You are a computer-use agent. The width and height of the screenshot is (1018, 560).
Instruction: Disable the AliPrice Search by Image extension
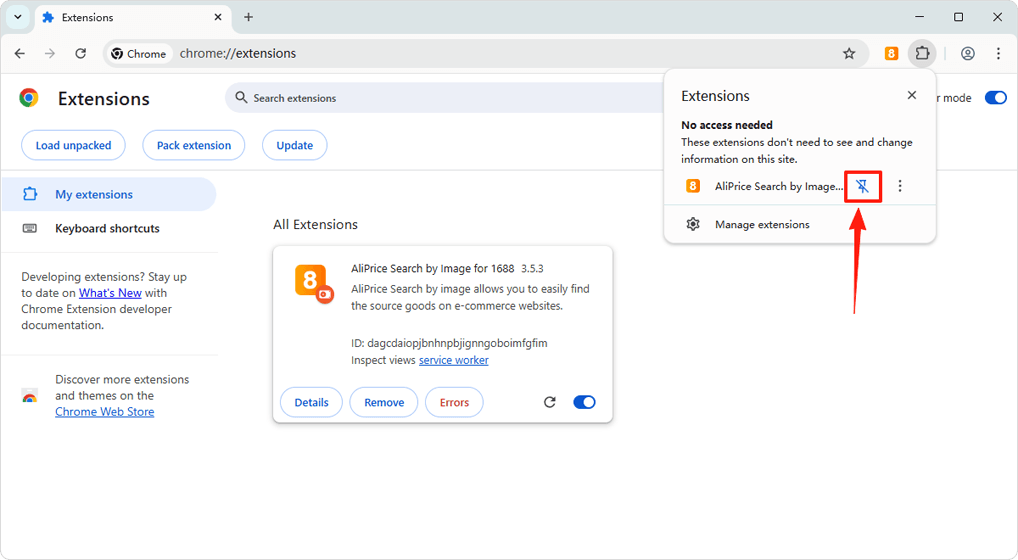[x=584, y=402]
